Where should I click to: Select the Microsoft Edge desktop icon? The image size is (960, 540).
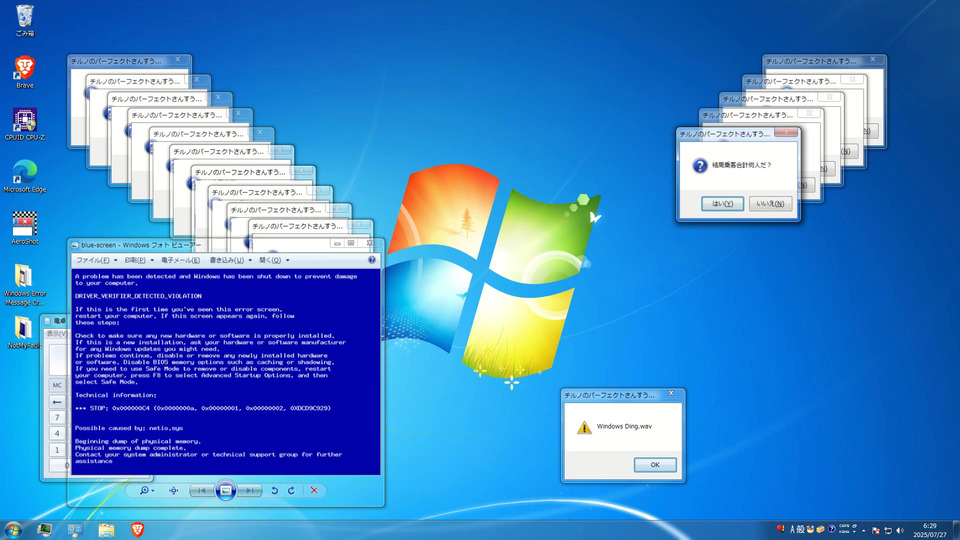pos(24,176)
